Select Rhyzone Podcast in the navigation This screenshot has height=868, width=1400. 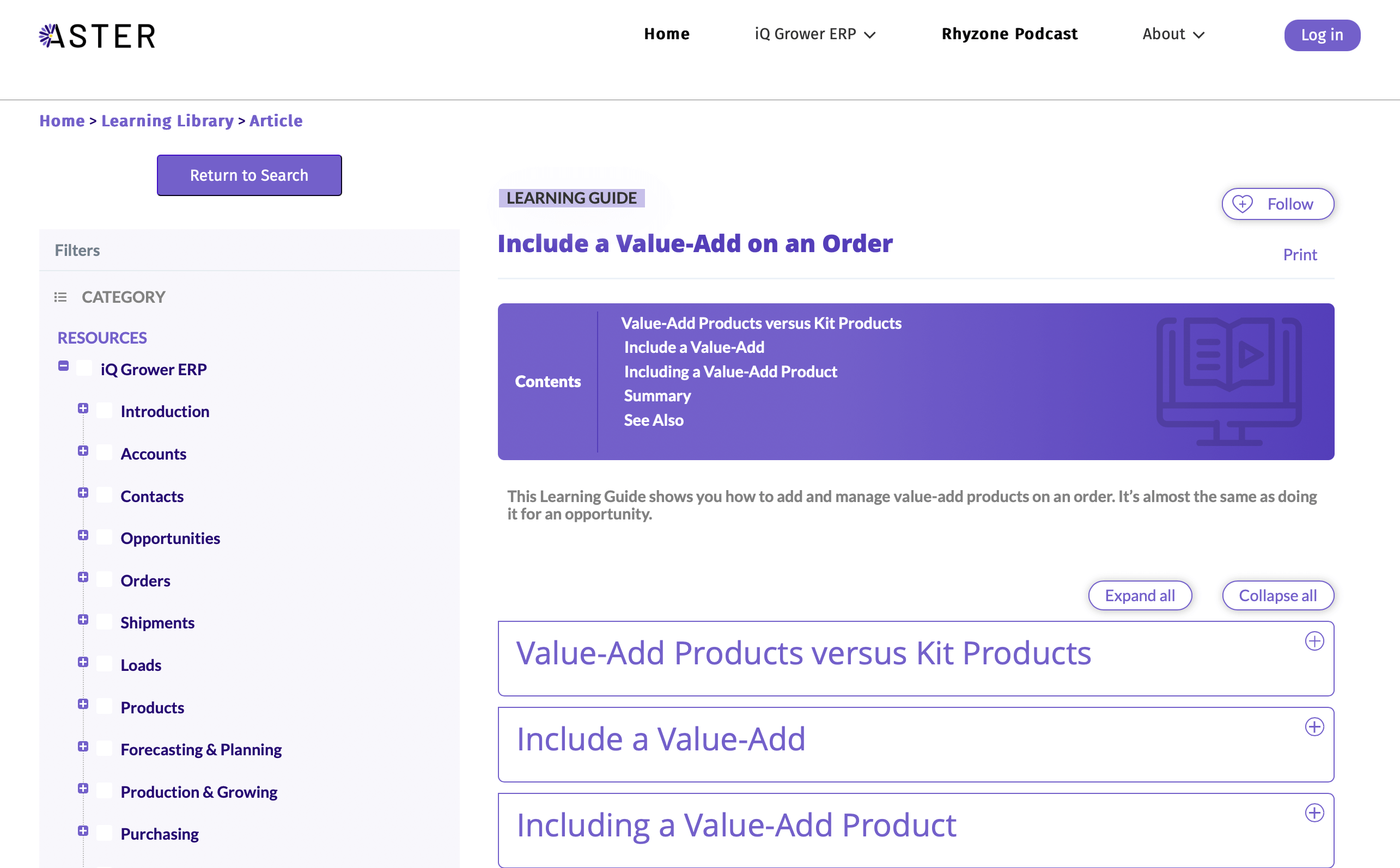pos(1009,34)
